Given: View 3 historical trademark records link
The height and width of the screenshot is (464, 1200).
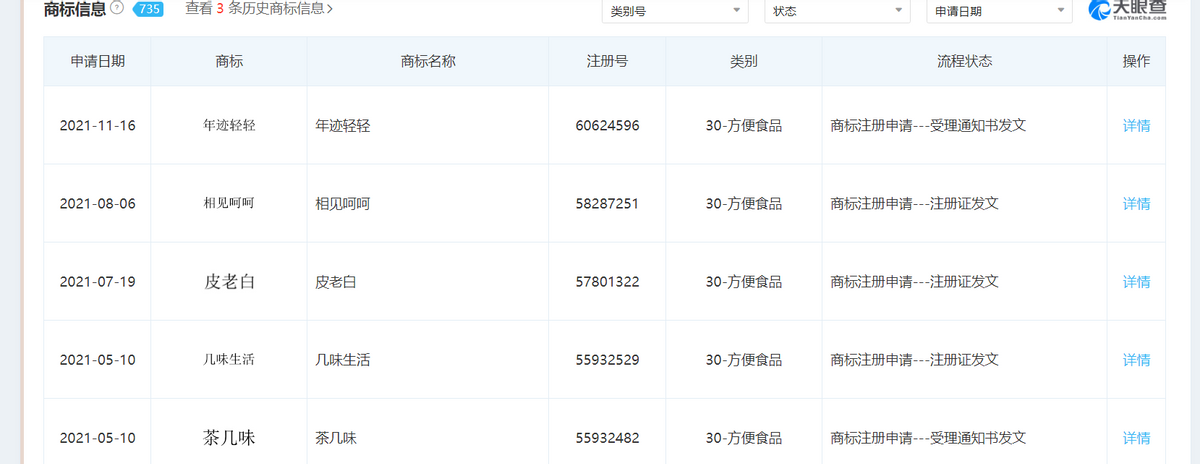Looking at the screenshot, I should [259, 9].
